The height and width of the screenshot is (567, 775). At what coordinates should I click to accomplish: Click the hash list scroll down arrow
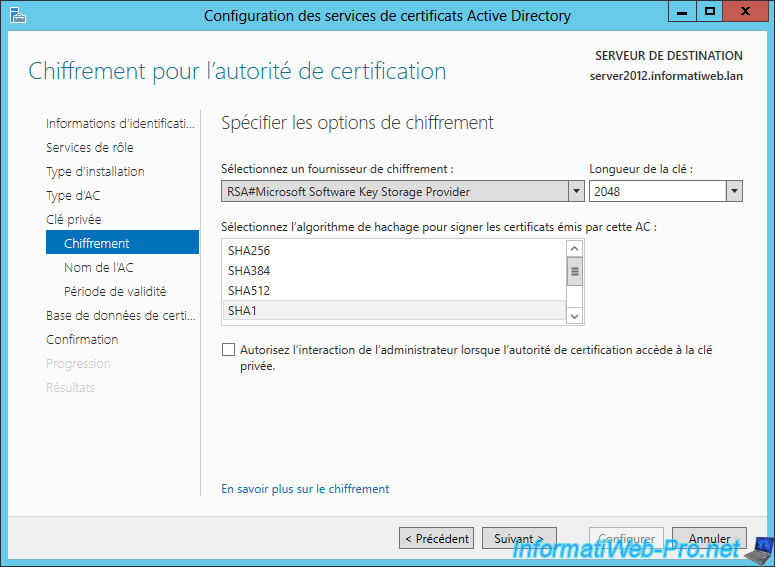tap(574, 316)
